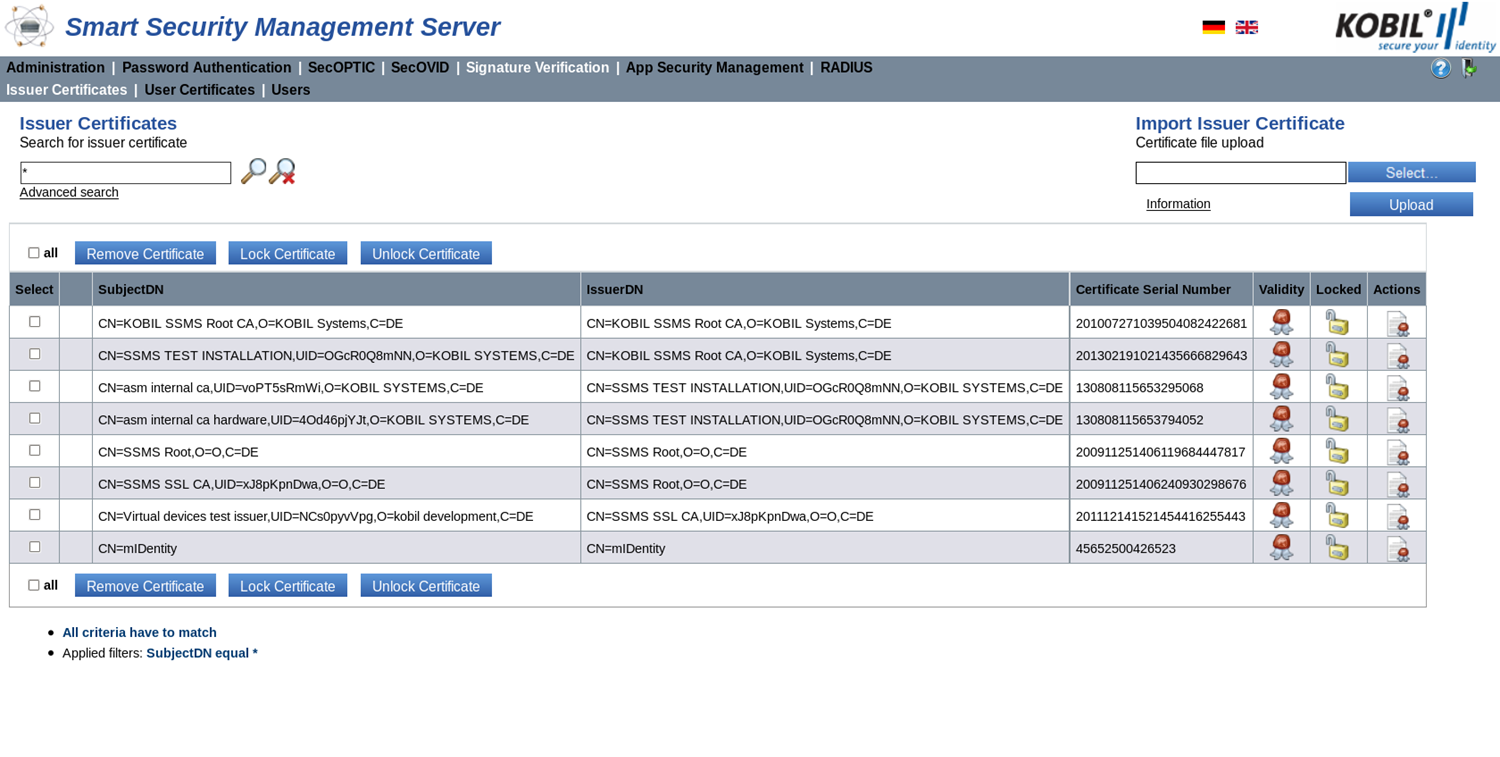Open certificate action for Virtual devices test issuer row
The image size is (1500, 757).
(1397, 516)
